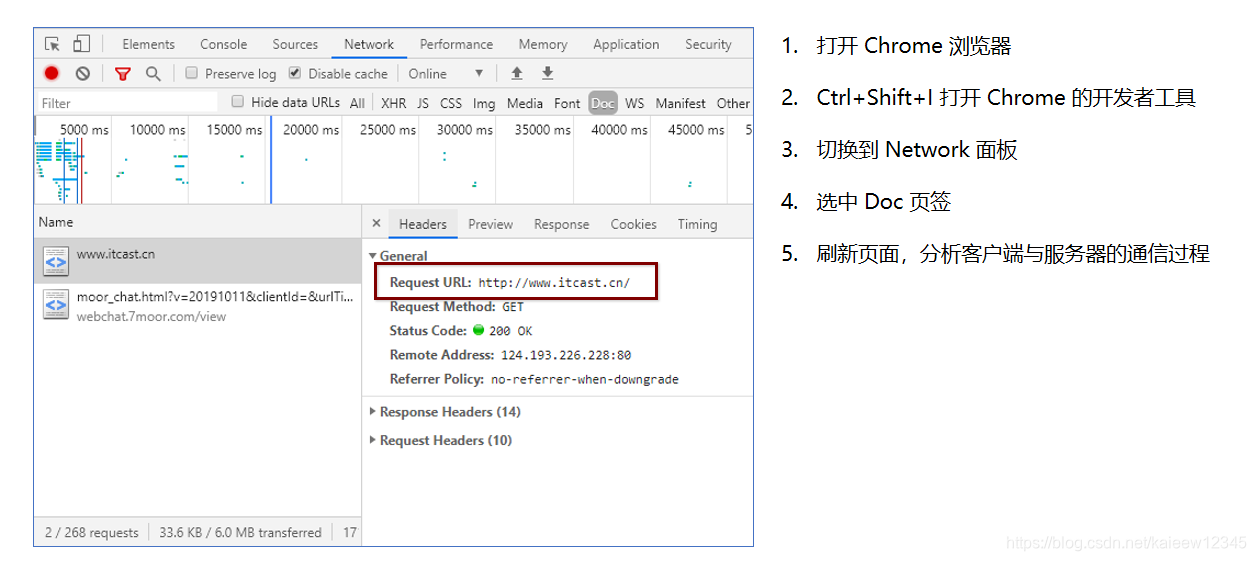Switch to the Elements panel
This screenshot has height=561, width=1256.
pyautogui.click(x=148, y=44)
